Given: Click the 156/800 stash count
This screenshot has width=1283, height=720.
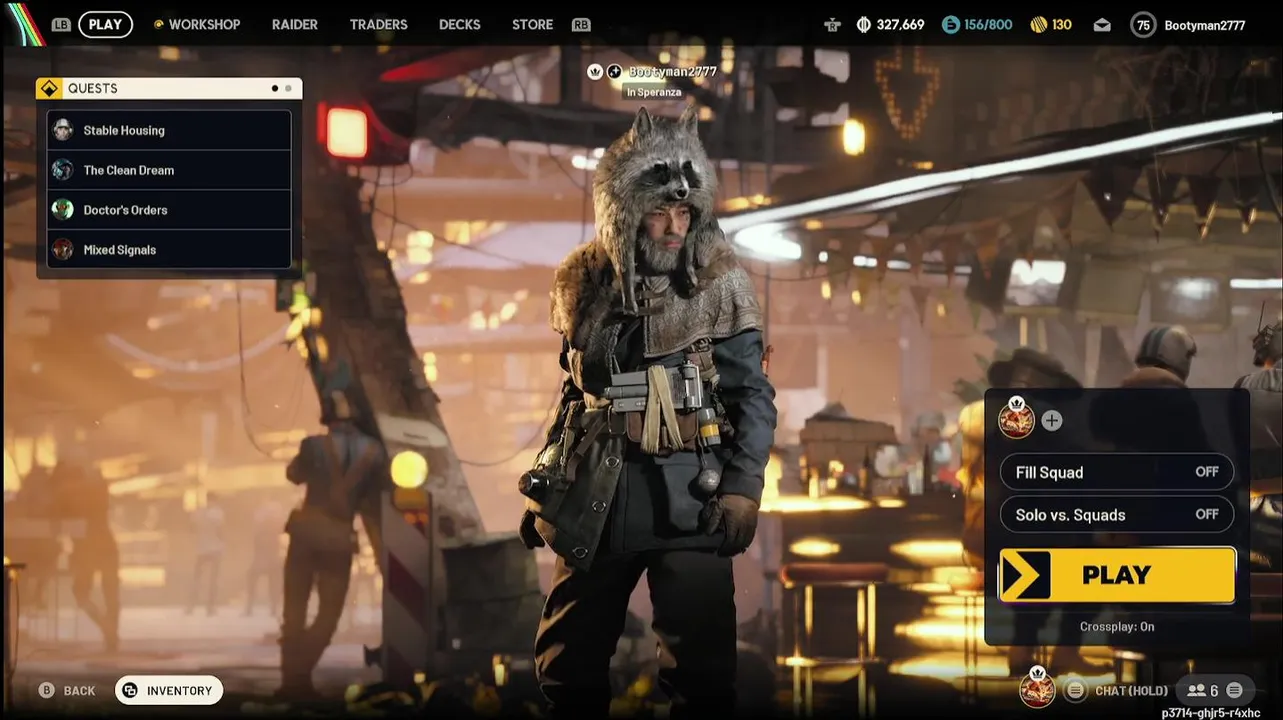Looking at the screenshot, I should [x=988, y=24].
